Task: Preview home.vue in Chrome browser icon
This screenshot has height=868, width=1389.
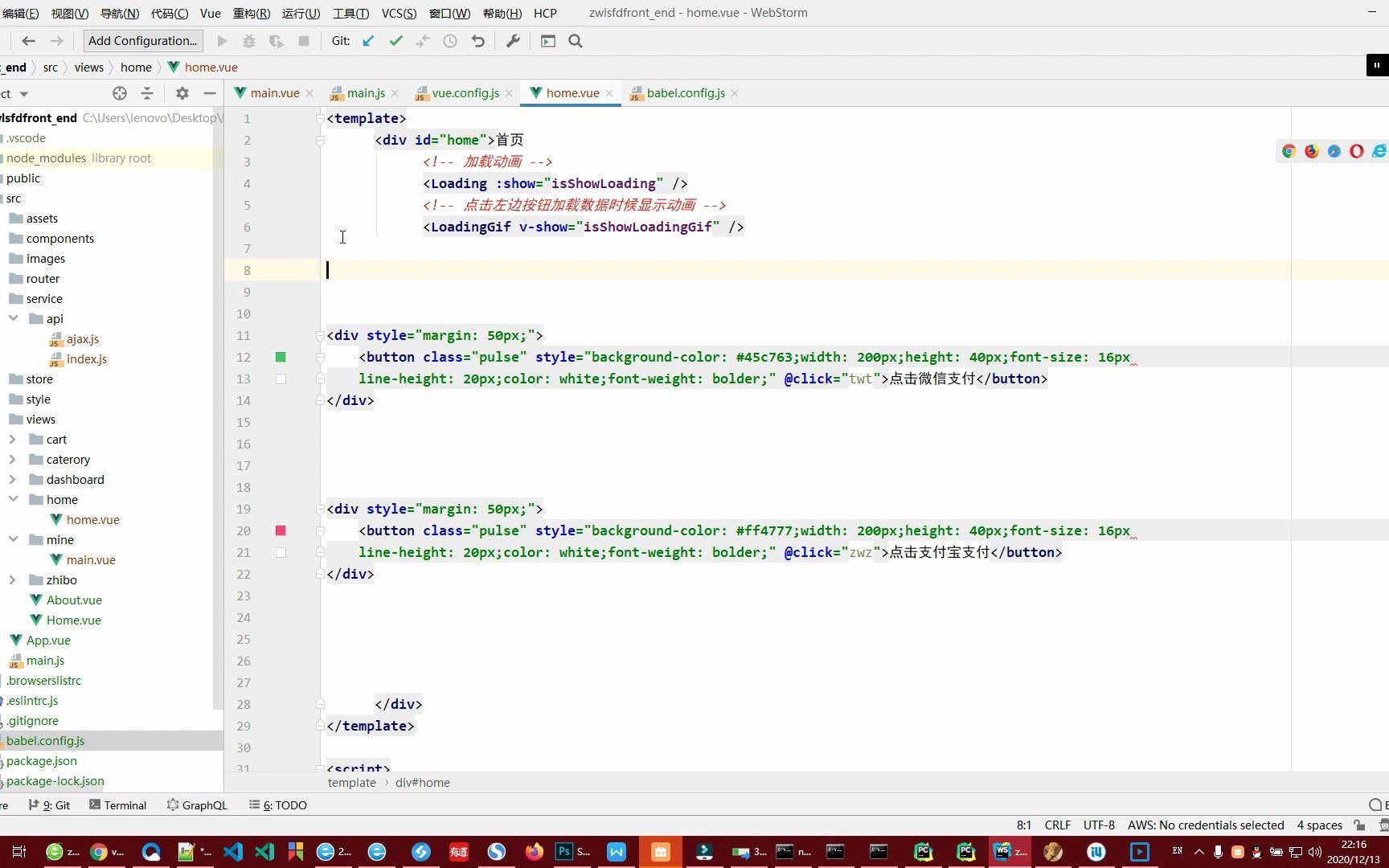Action: (x=1289, y=151)
